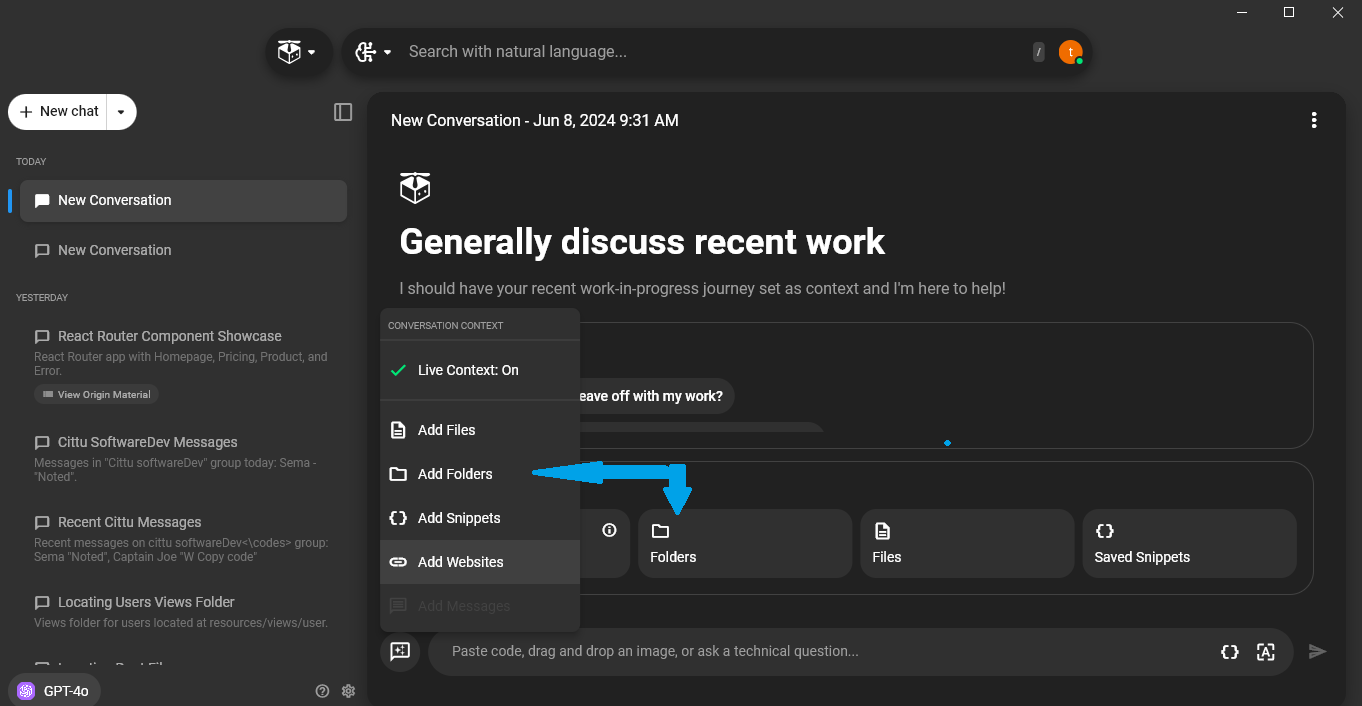The width and height of the screenshot is (1362, 706).
Task: Click the extract-code-from-image icon
Action: point(1266,651)
